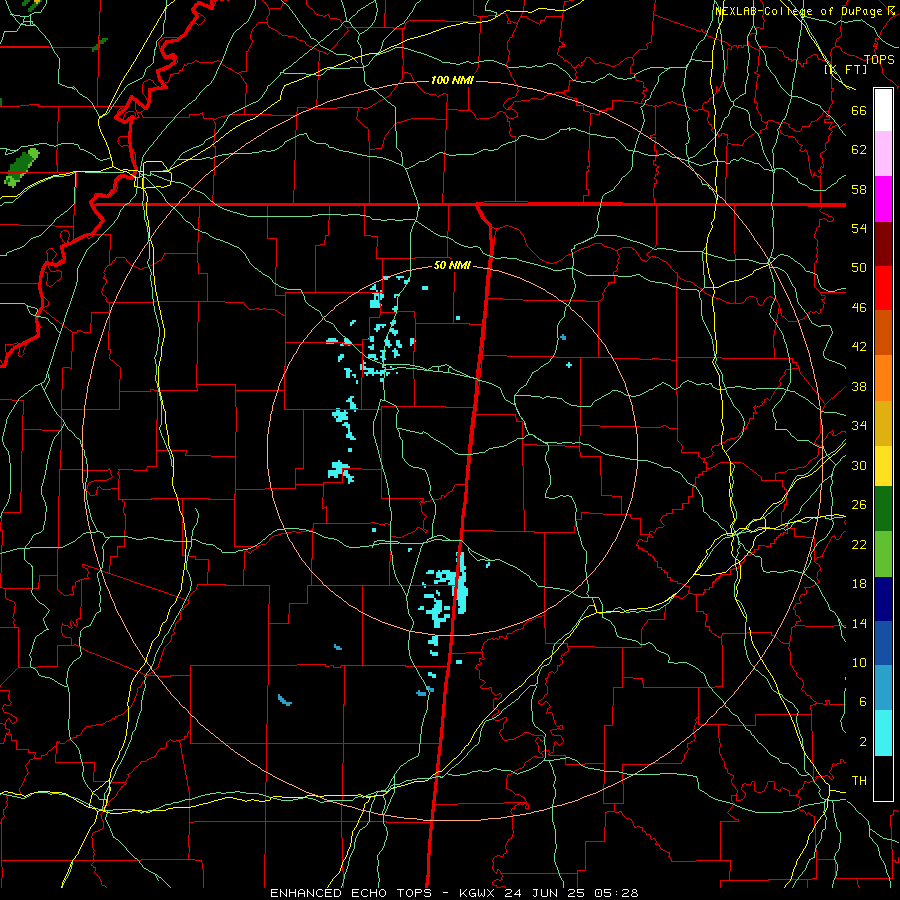Click the dark red maroon legend swatch
This screenshot has height=900, width=900.
pos(883,243)
